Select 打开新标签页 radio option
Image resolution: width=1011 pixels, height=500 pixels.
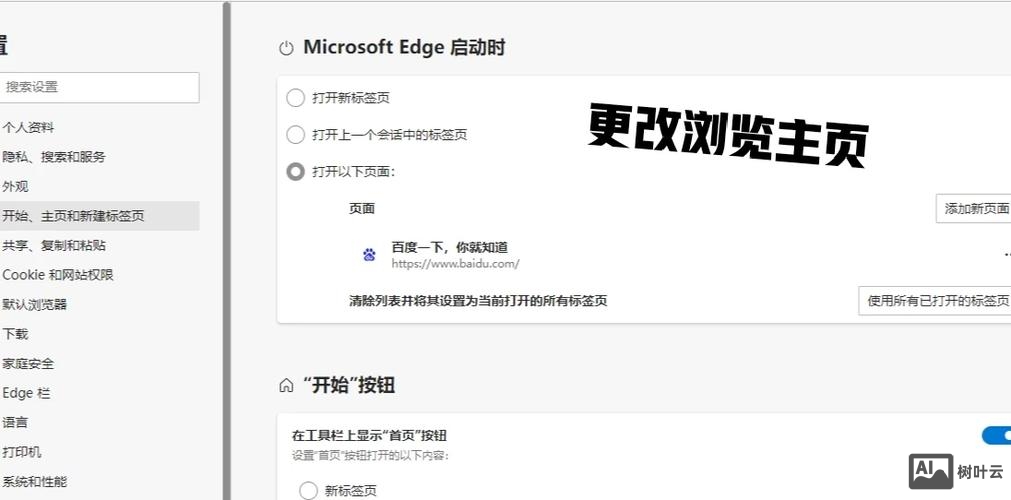pos(295,98)
